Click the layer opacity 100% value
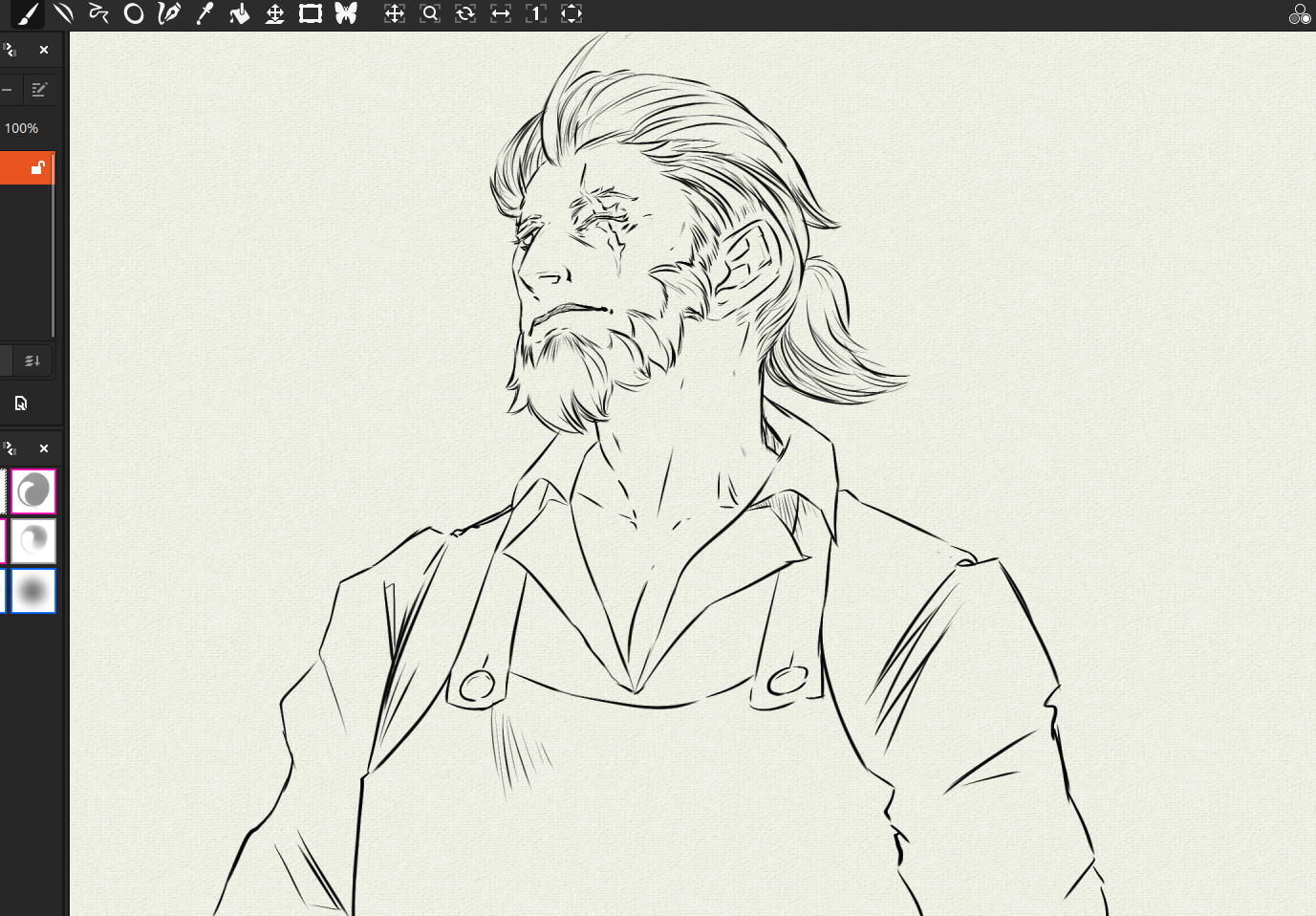The image size is (1316, 916). pos(21,128)
